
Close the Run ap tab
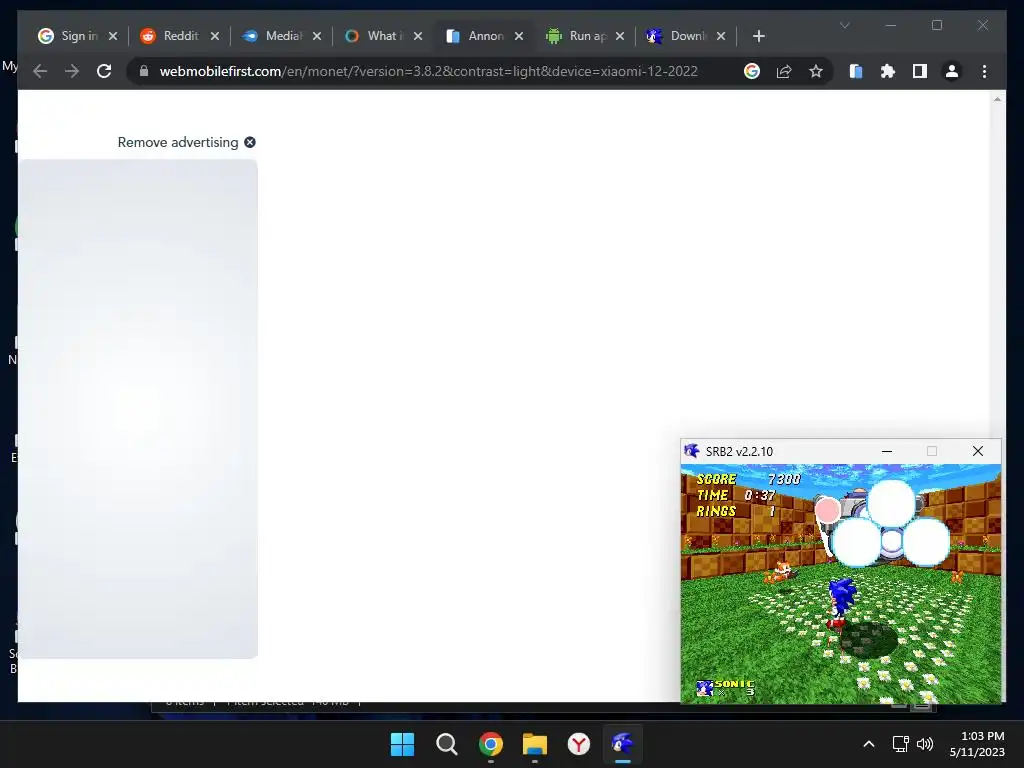pos(620,36)
